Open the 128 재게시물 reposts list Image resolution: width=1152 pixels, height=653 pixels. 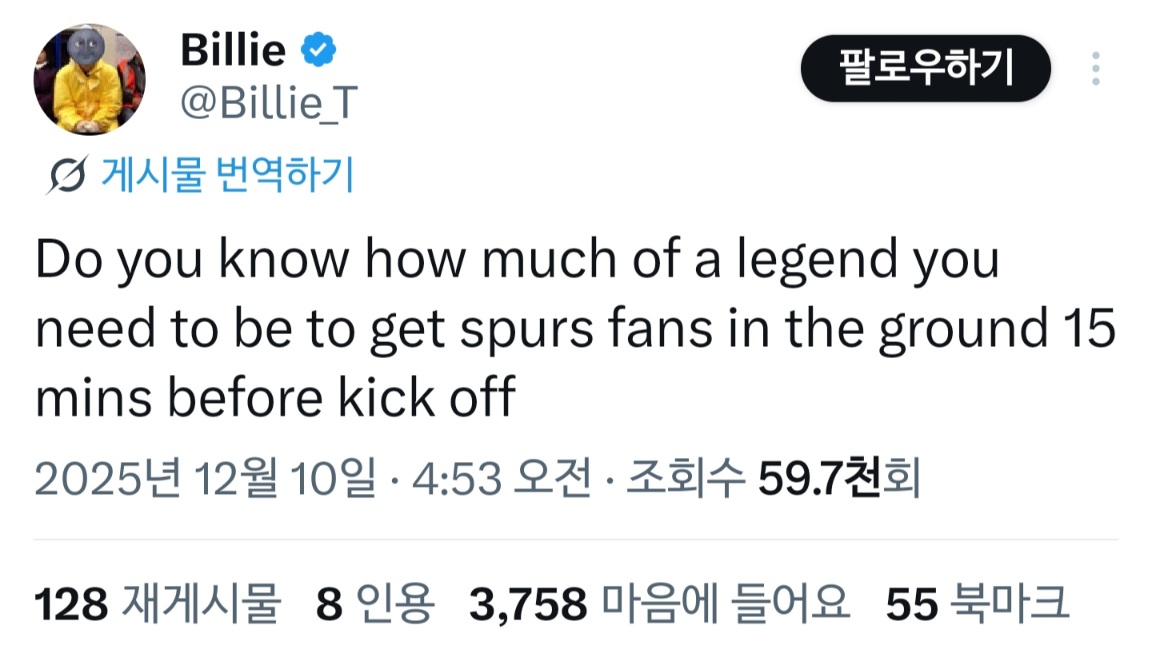click(156, 603)
